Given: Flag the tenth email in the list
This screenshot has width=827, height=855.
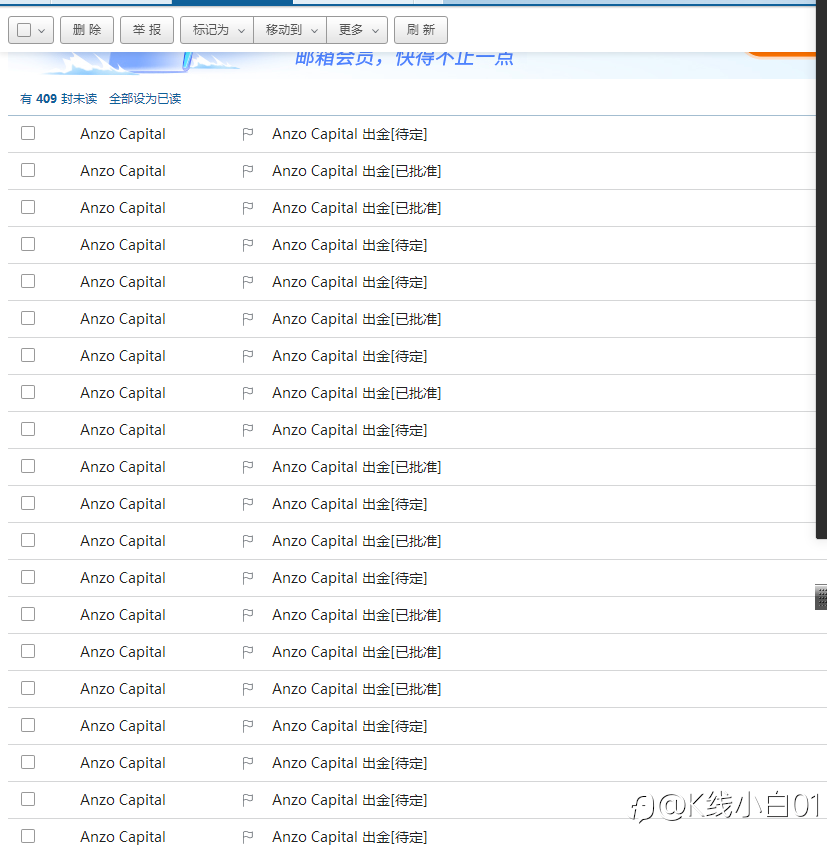Looking at the screenshot, I should pos(248,467).
